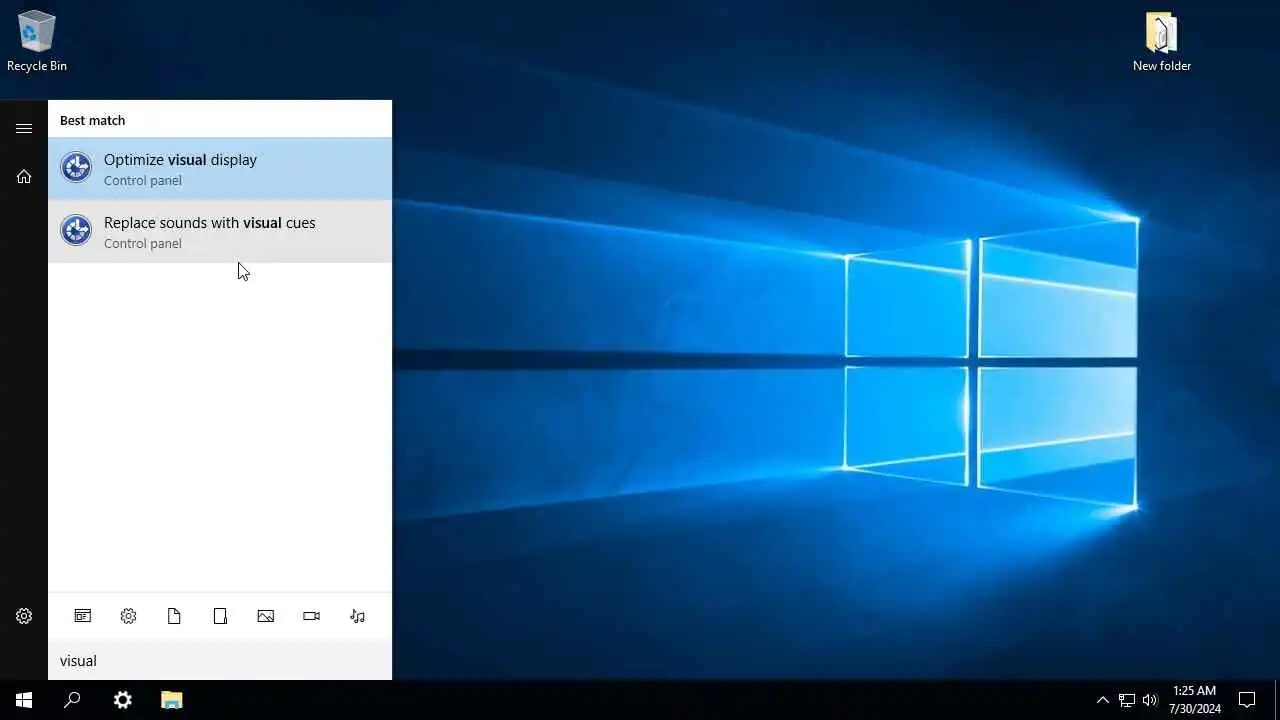Open File Explorer from the taskbar

172,700
